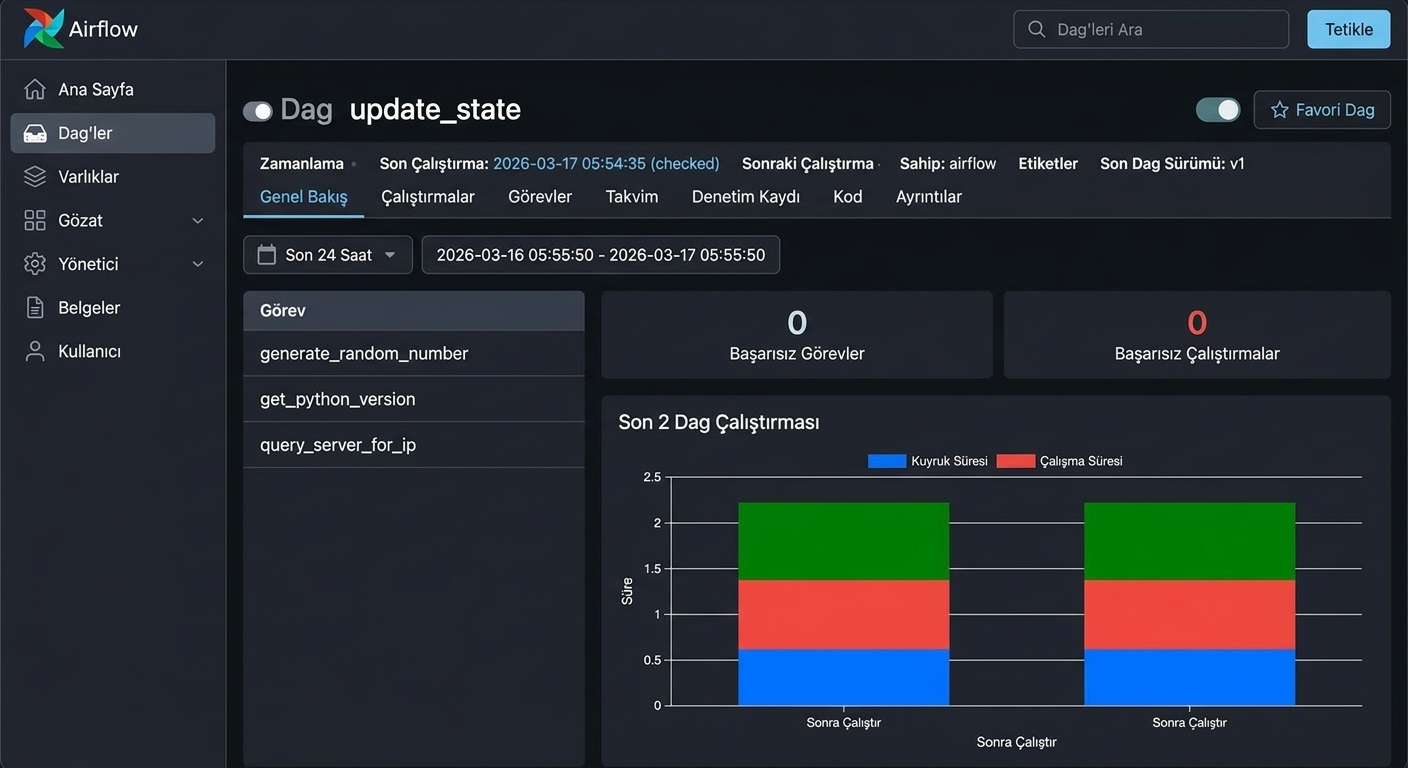Click the star icon in Favori Dag
The width and height of the screenshot is (1408, 768).
pyautogui.click(x=1279, y=110)
